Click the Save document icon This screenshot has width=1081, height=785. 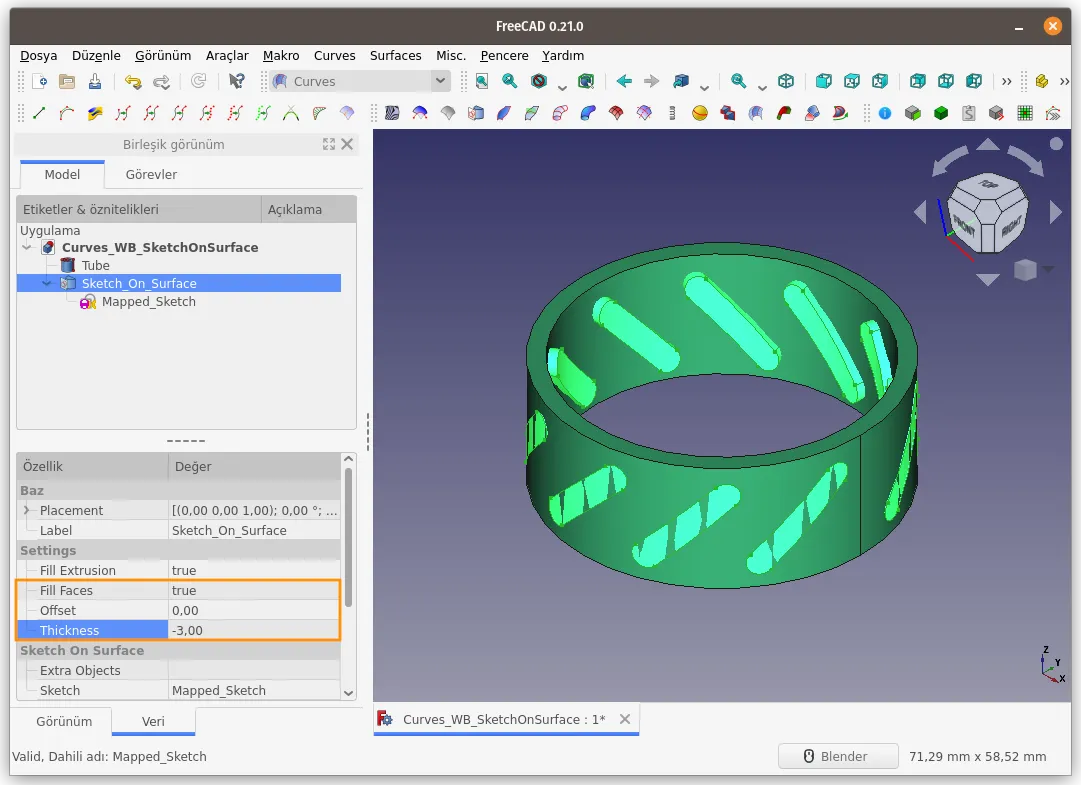[95, 81]
